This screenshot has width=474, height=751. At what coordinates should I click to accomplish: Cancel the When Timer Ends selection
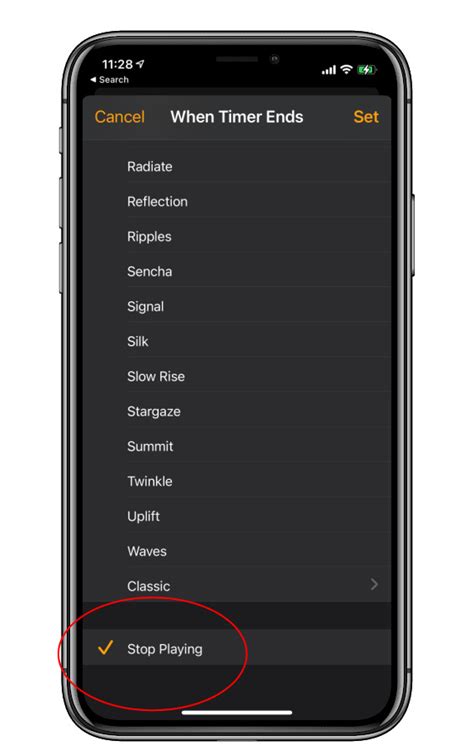120,117
